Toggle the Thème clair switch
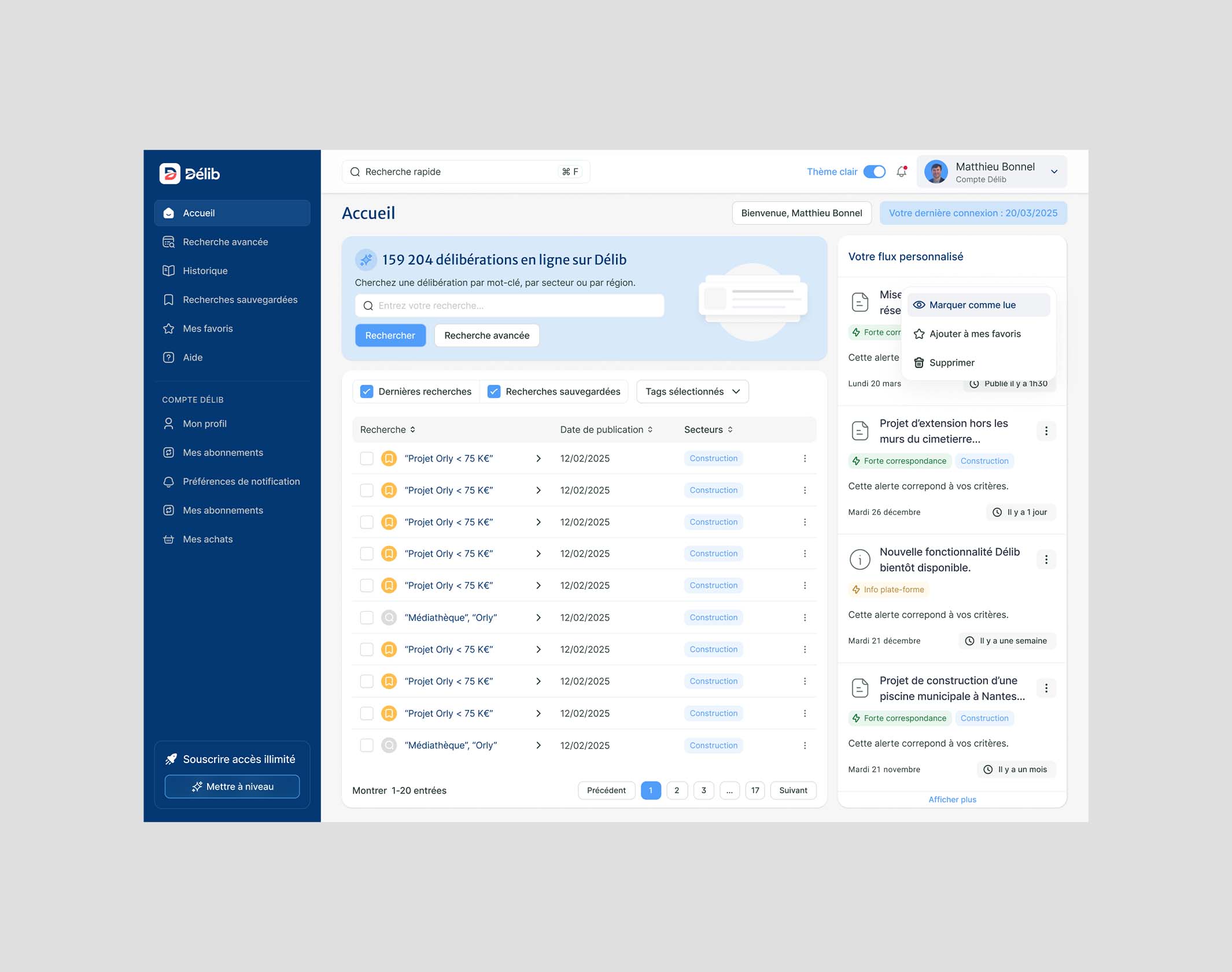Viewport: 1232px width, 972px height. (x=874, y=172)
